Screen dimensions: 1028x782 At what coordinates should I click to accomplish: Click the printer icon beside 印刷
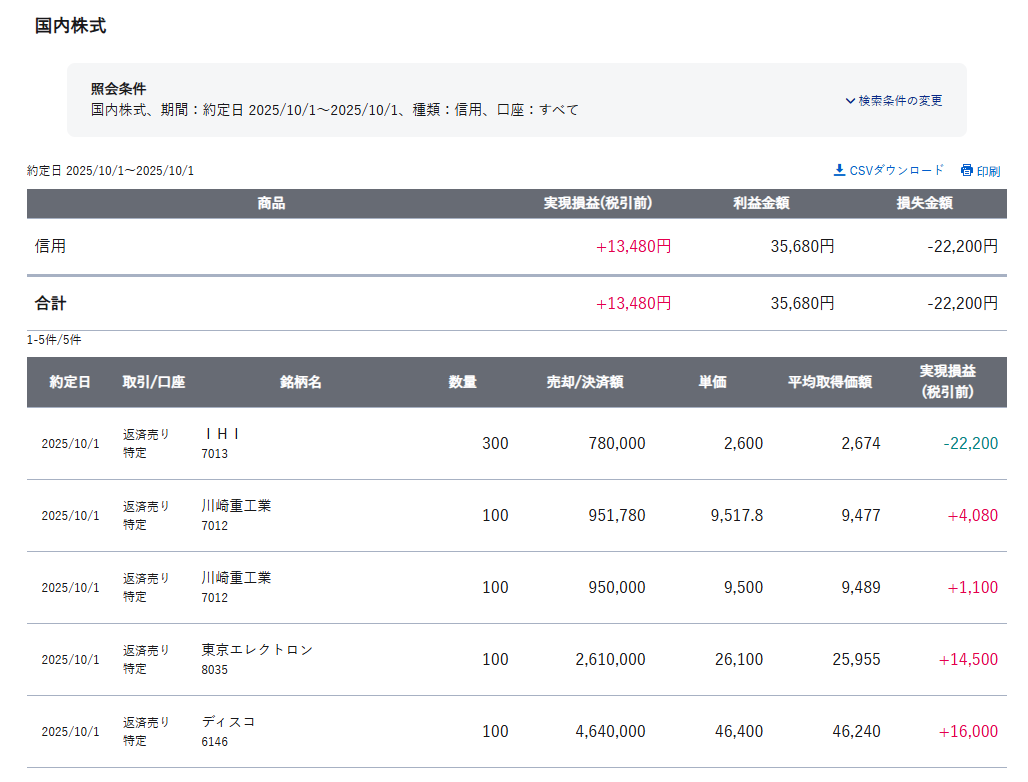967,171
